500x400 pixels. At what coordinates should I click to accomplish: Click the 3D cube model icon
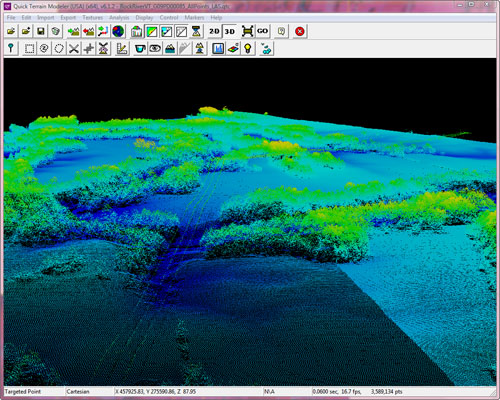pos(55,32)
